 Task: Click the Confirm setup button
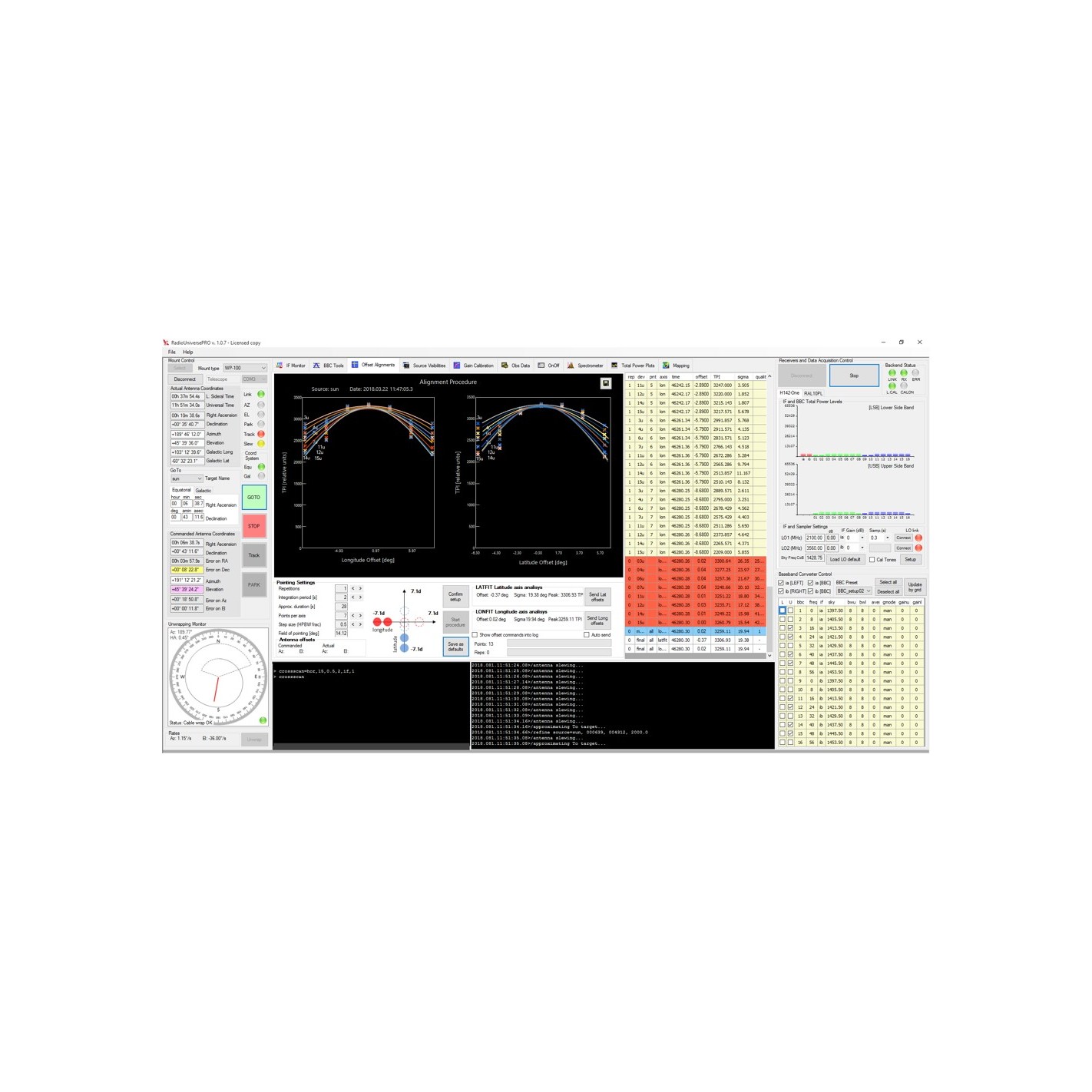[455, 597]
